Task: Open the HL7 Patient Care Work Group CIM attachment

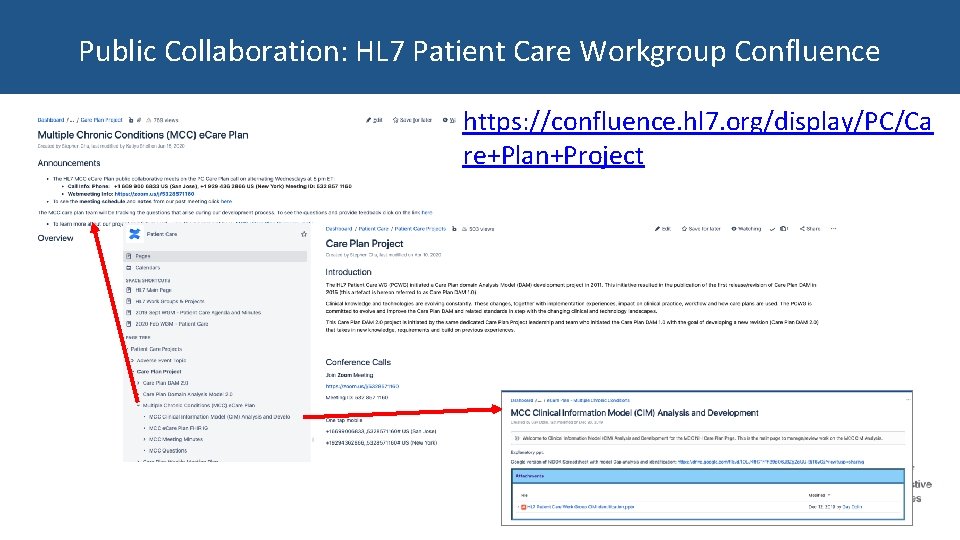Action: pyautogui.click(x=580, y=507)
